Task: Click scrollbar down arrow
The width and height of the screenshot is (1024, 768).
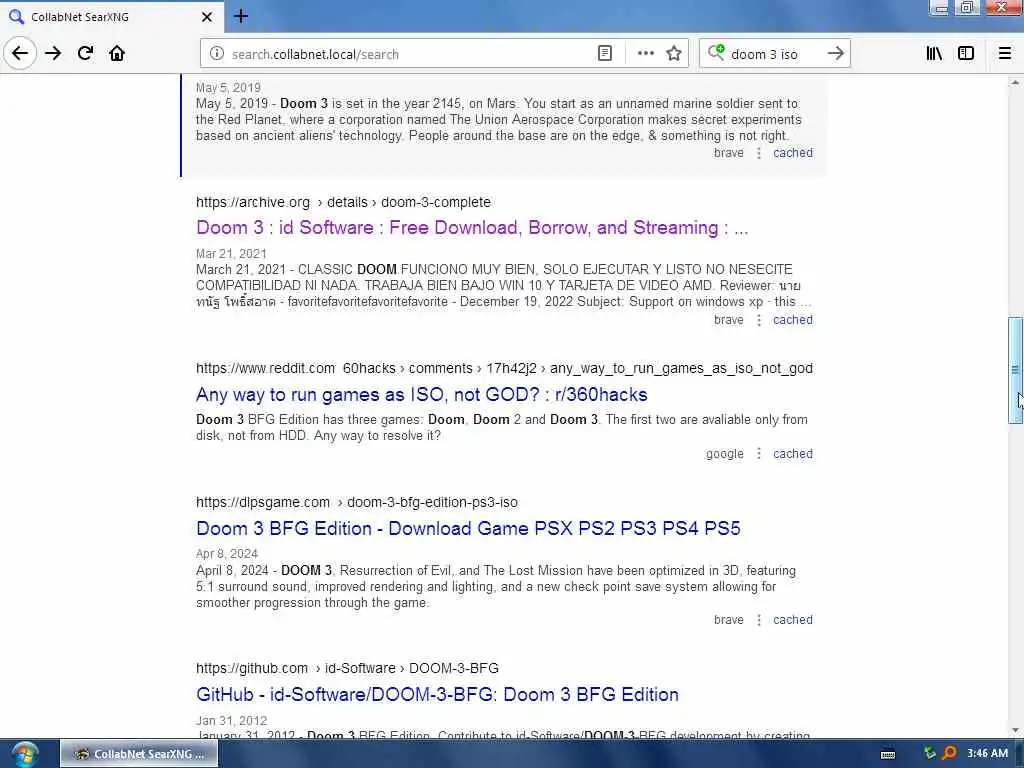Action: click(x=1015, y=731)
